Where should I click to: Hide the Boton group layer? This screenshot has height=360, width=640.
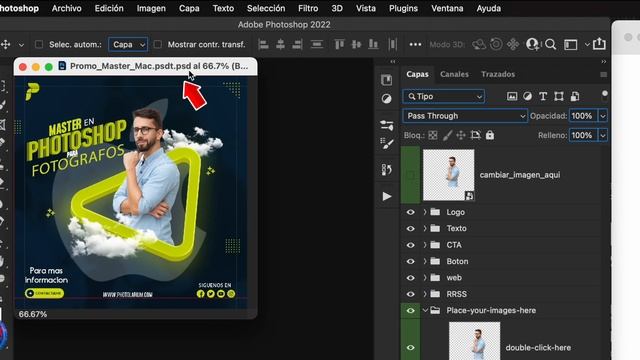[x=411, y=261]
